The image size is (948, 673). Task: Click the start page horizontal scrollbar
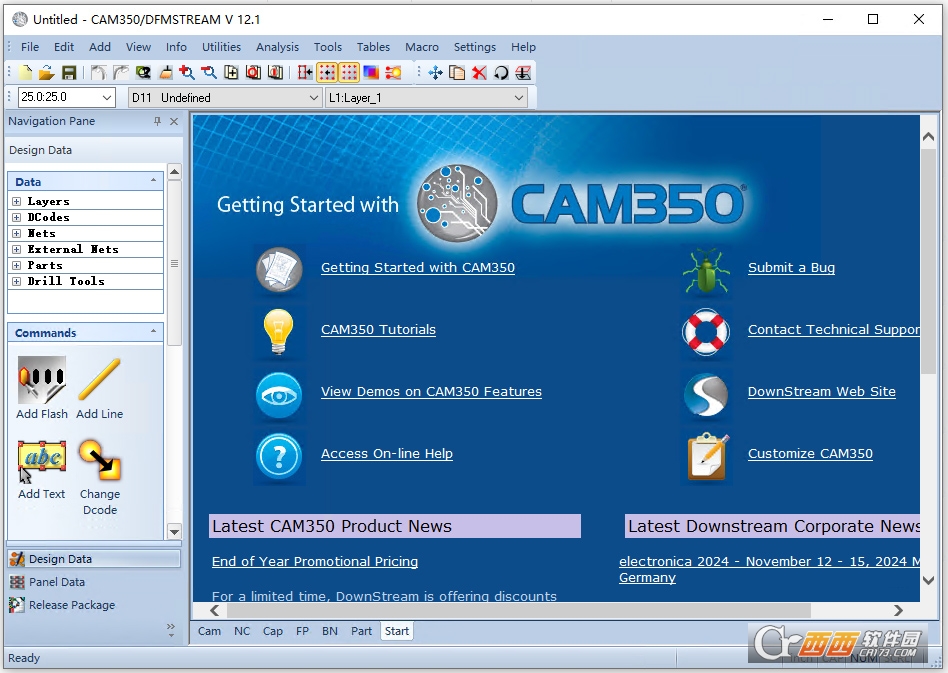click(x=517, y=611)
